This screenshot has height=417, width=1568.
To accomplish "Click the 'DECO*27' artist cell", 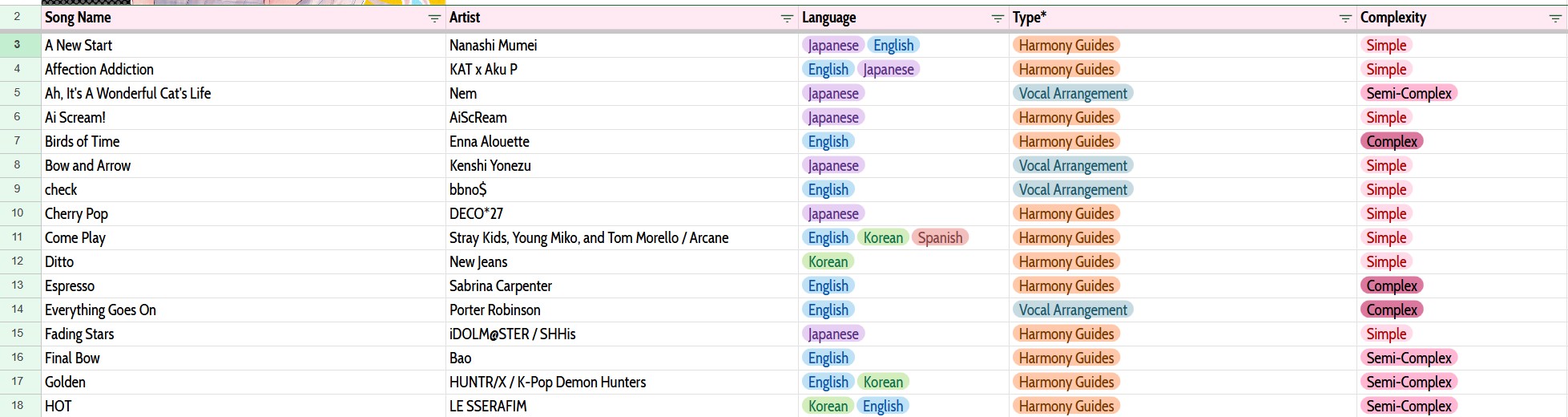I will tap(622, 214).
